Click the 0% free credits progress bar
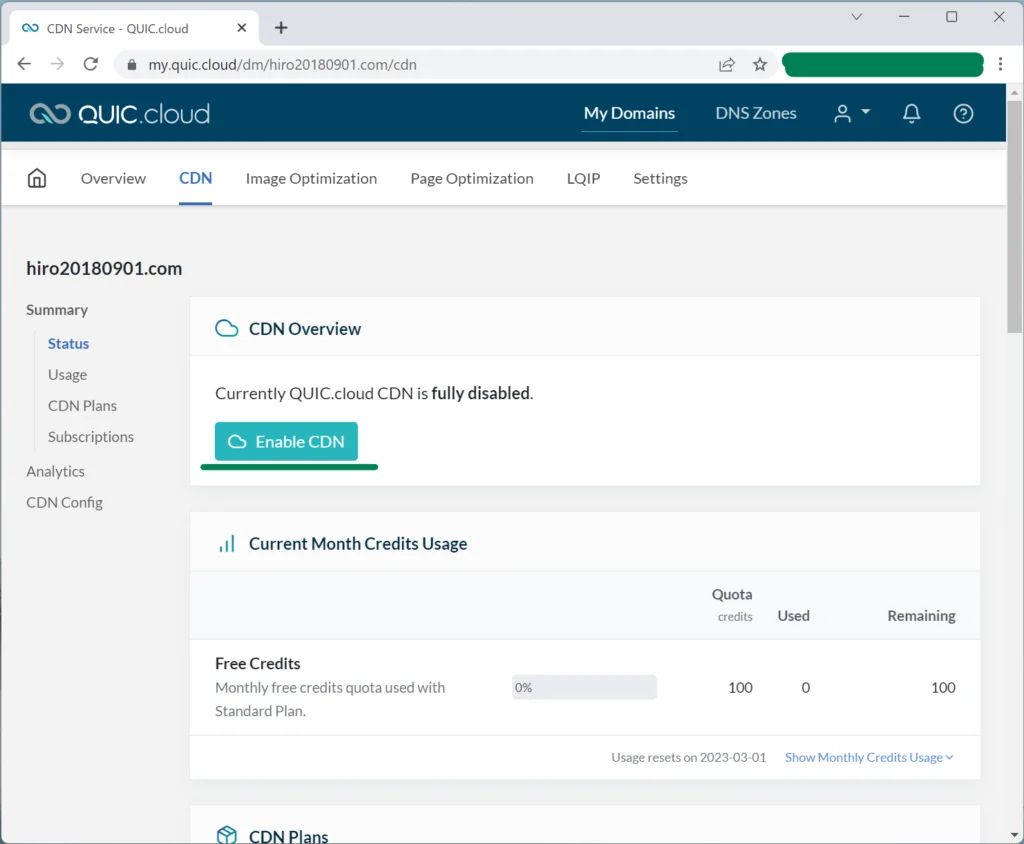This screenshot has height=844, width=1024. 584,687
